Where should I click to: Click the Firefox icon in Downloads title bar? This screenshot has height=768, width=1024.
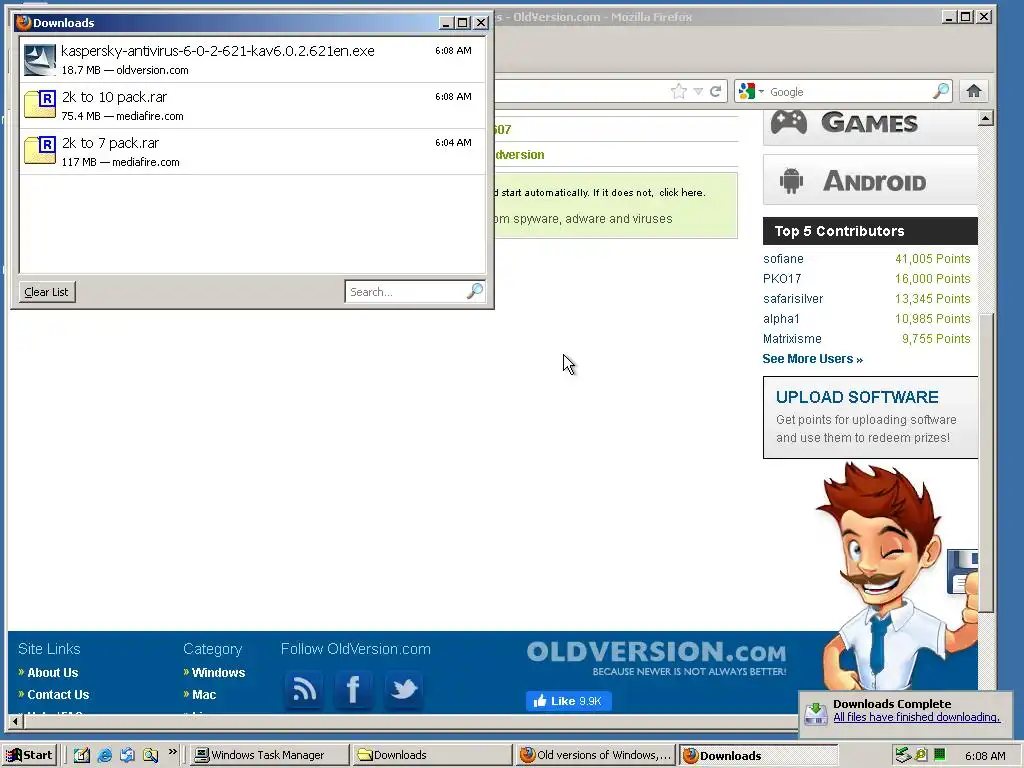click(x=24, y=22)
